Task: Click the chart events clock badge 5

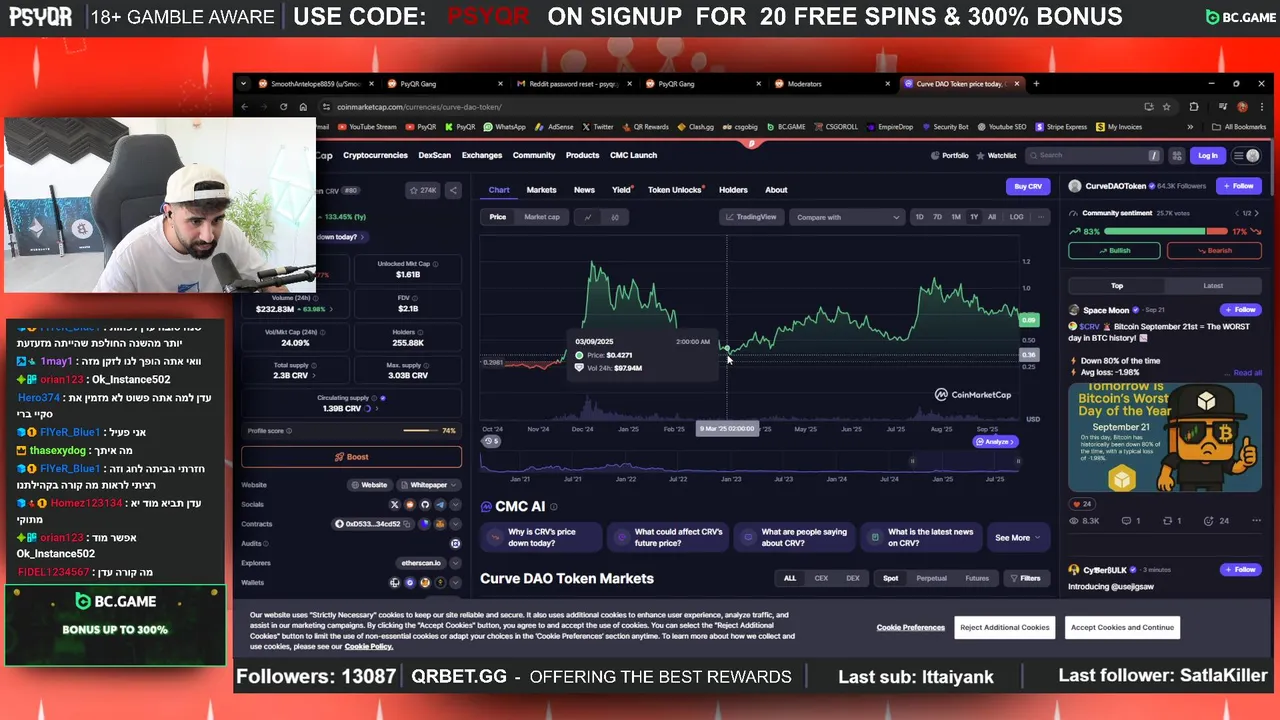Action: [491, 441]
